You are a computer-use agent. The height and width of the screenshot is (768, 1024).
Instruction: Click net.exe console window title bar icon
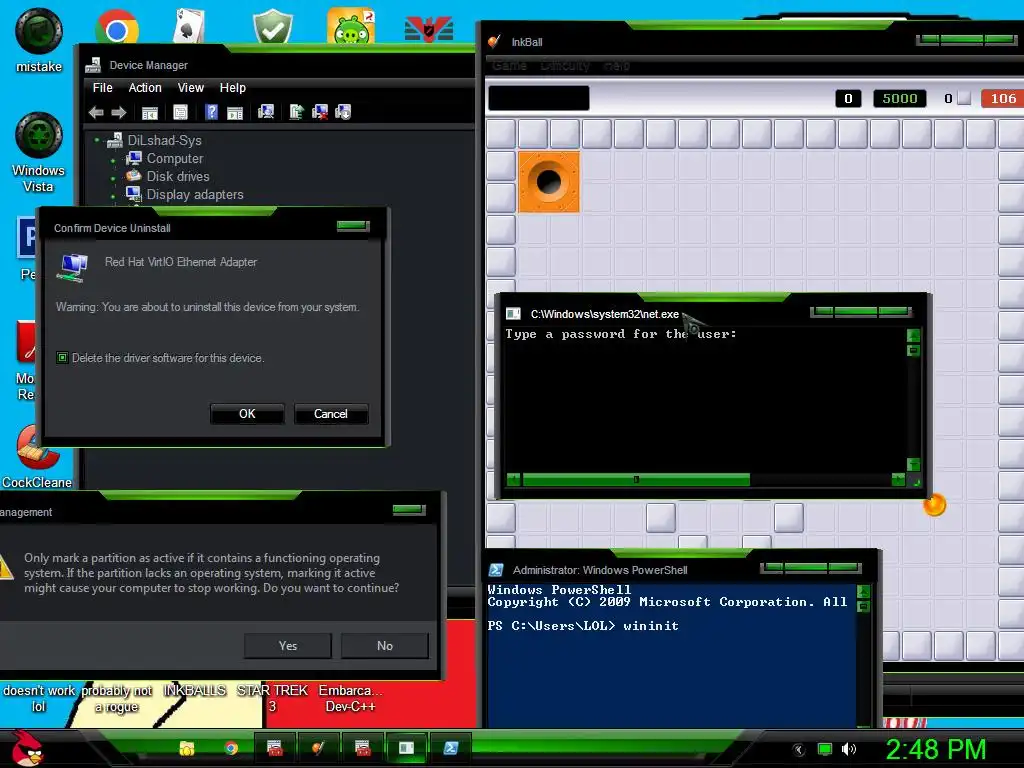[x=513, y=314]
